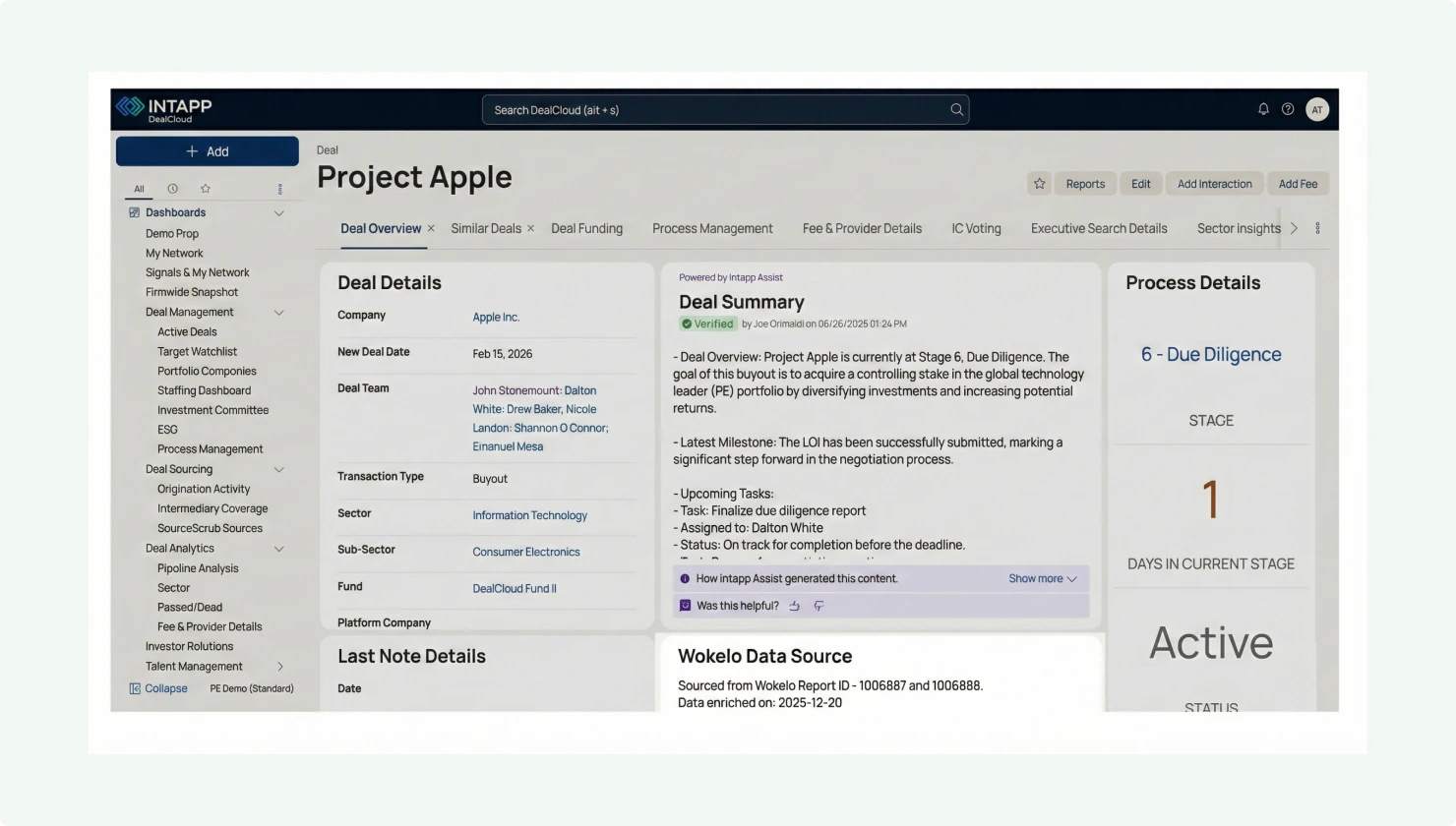
Task: Switch to Deal Funding tab
Action: [x=586, y=228]
